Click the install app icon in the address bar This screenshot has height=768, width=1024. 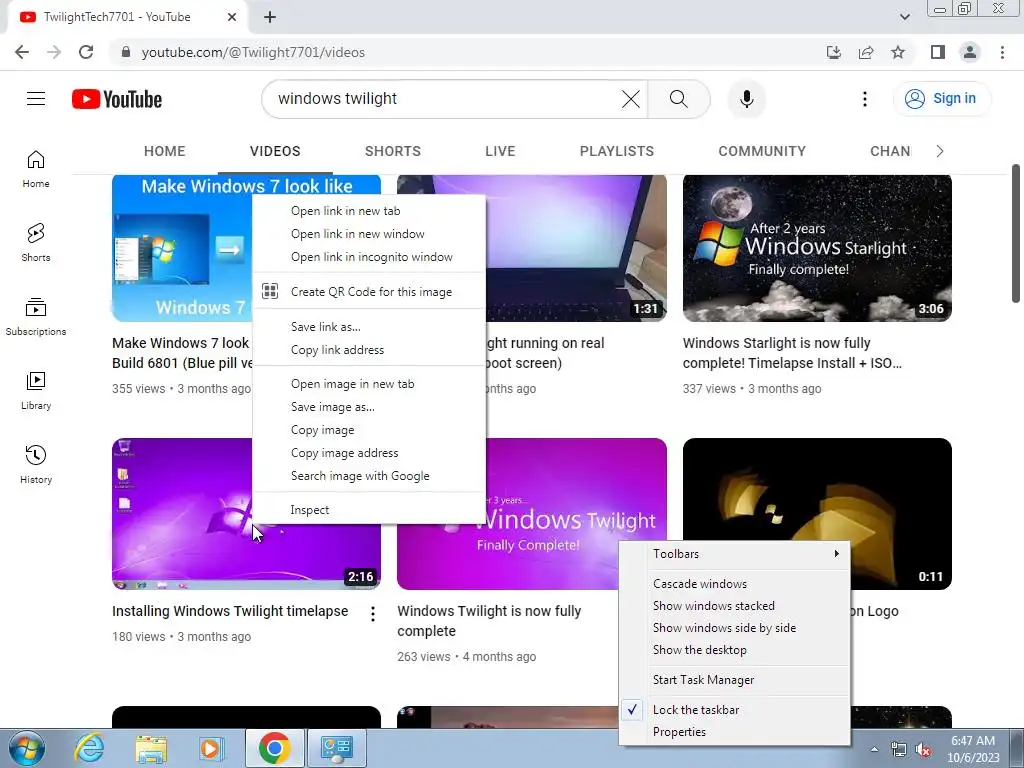point(834,52)
